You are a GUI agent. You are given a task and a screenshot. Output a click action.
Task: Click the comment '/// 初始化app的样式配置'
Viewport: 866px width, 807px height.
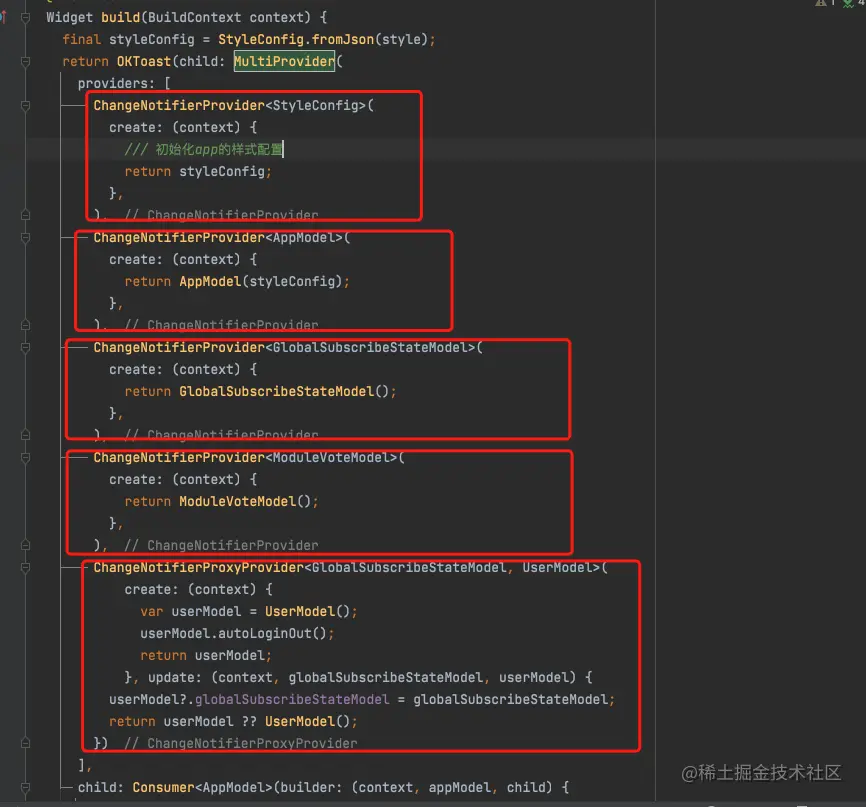tap(204, 149)
